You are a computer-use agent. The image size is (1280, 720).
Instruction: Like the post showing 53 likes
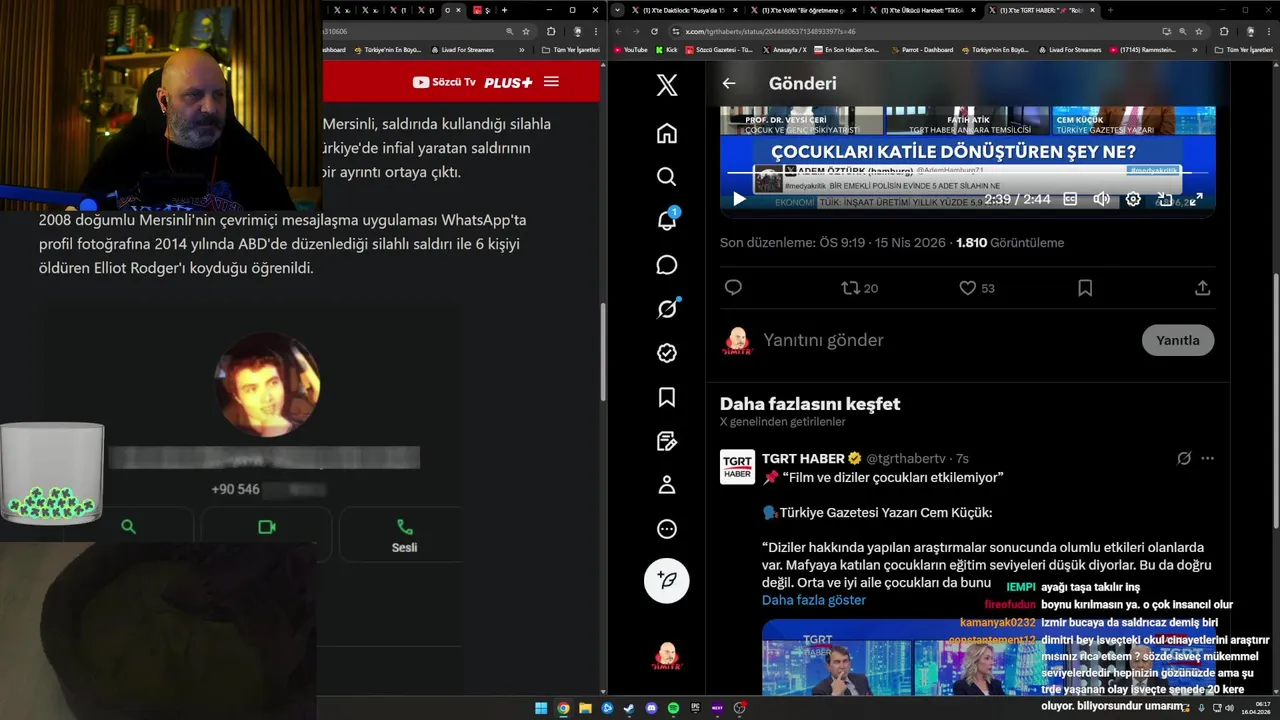pos(976,288)
